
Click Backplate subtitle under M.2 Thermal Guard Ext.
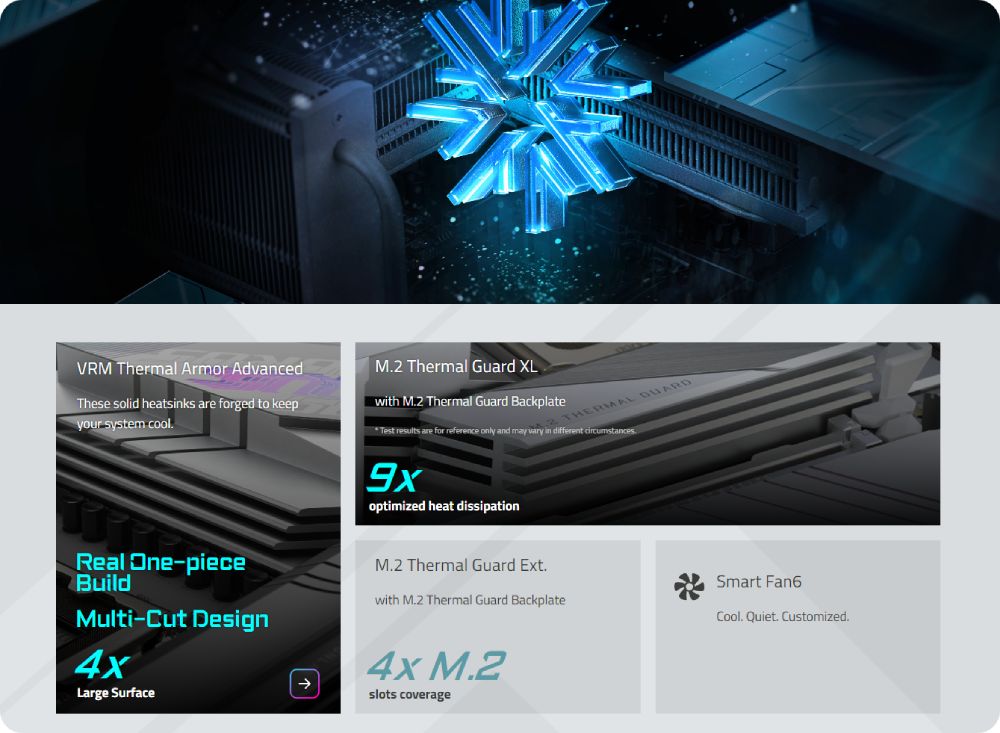click(470, 600)
